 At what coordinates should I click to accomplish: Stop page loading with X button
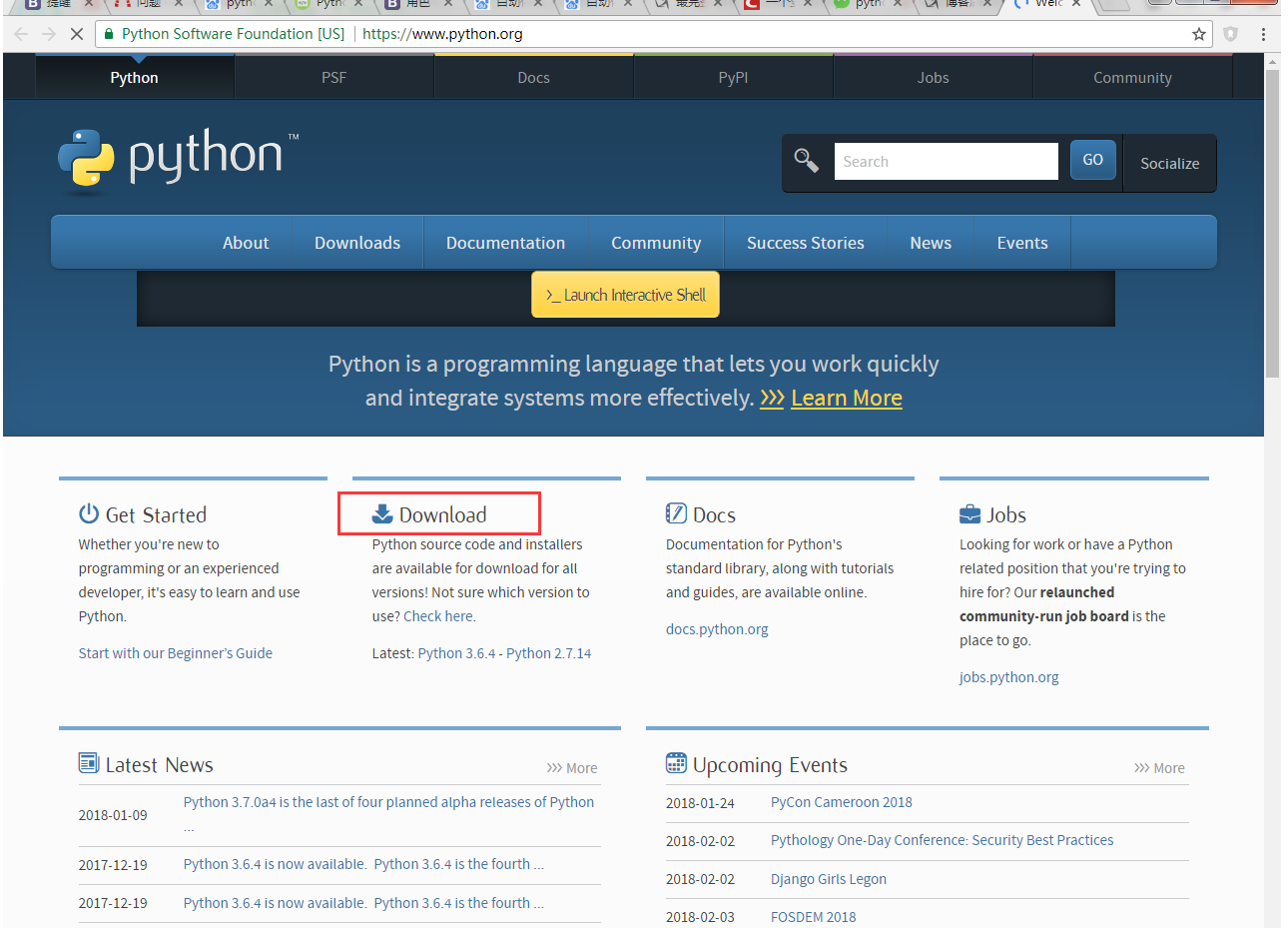pyautogui.click(x=76, y=34)
